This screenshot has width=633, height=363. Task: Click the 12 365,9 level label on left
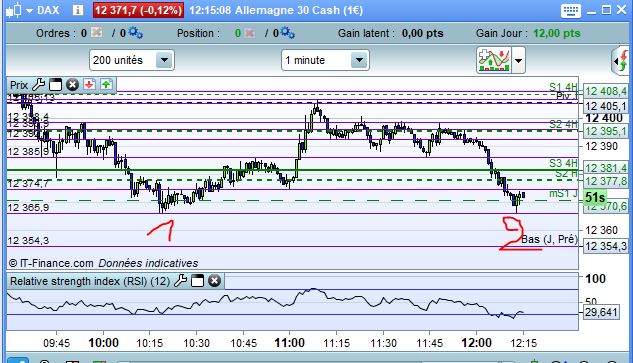[x=28, y=208]
